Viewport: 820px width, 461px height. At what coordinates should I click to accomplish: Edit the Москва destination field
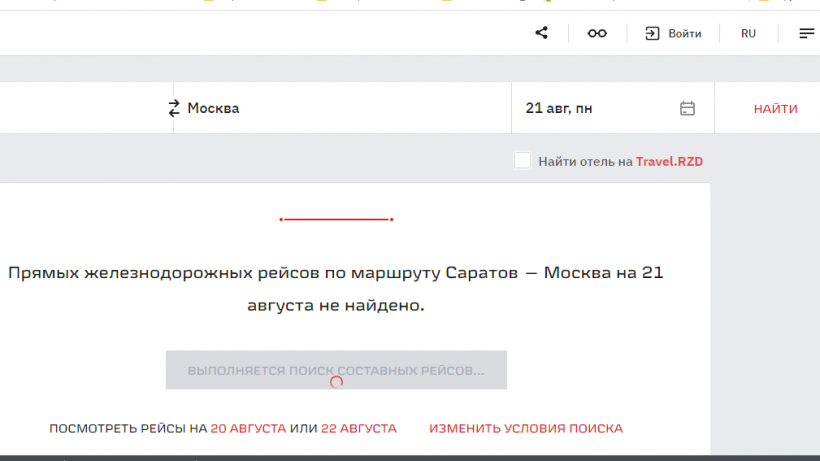click(343, 108)
